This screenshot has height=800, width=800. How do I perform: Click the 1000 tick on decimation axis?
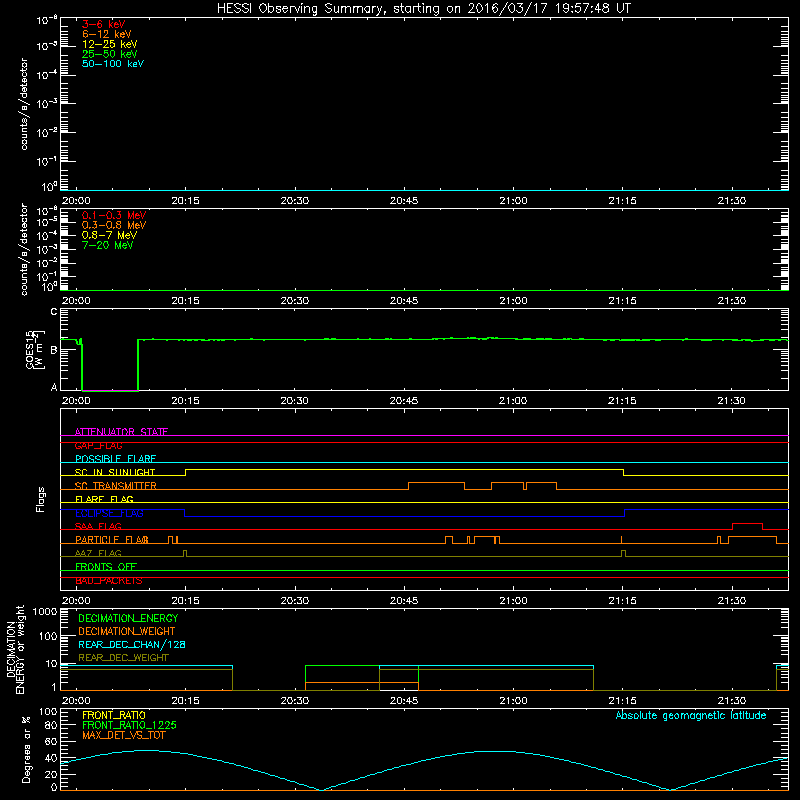coord(45,612)
